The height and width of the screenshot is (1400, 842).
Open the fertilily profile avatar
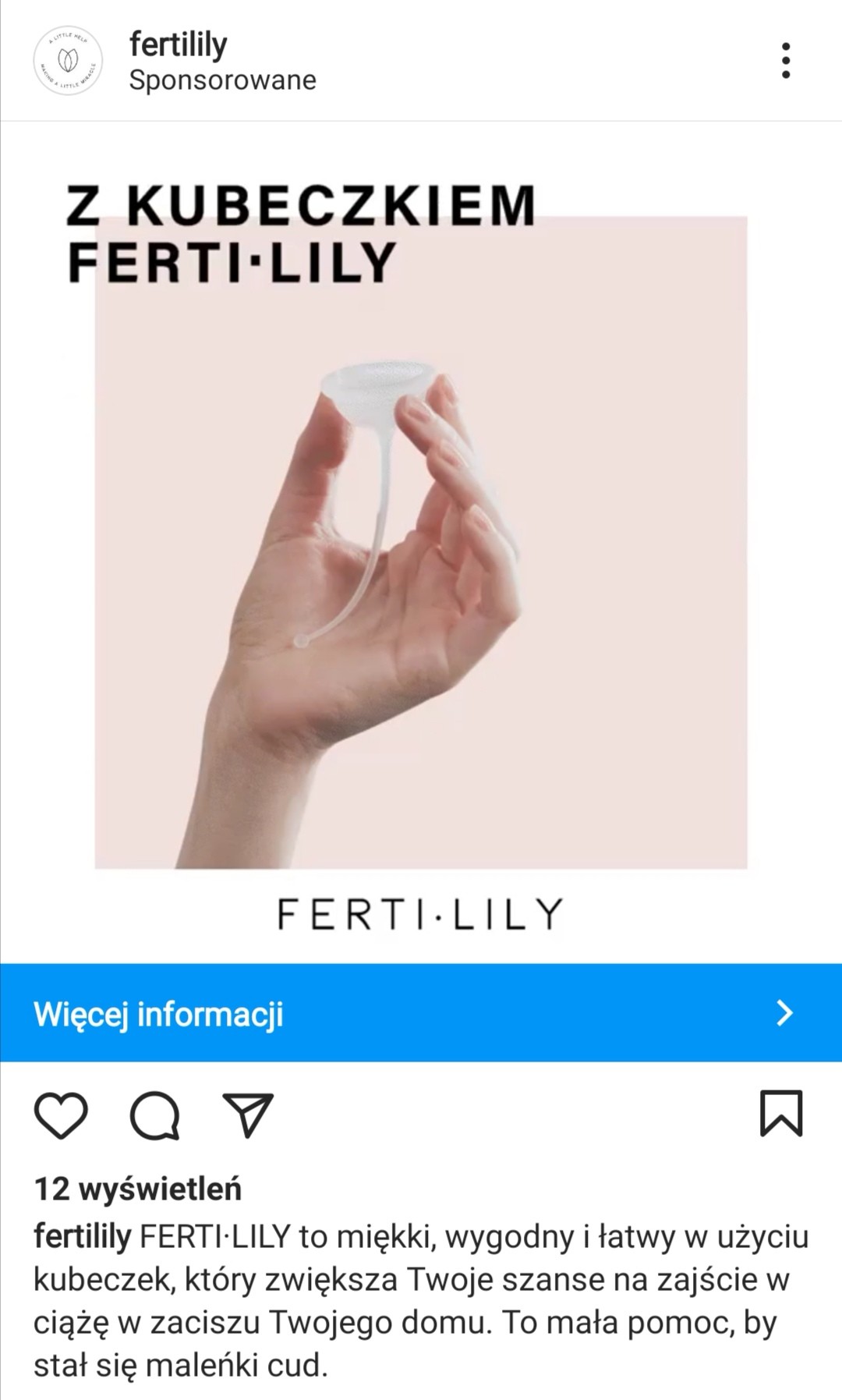coord(68,61)
